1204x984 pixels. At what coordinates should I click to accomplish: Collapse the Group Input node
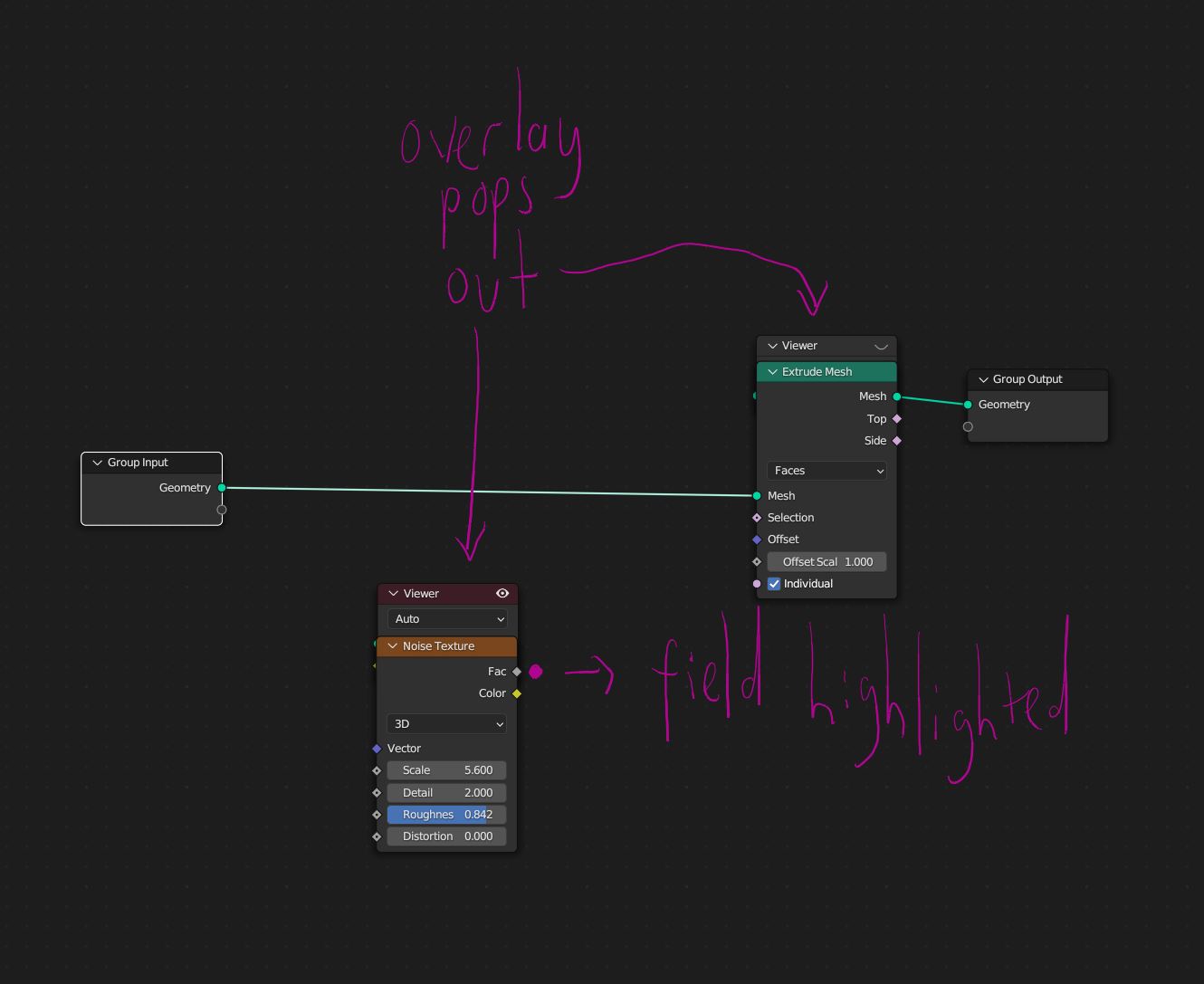click(x=97, y=463)
